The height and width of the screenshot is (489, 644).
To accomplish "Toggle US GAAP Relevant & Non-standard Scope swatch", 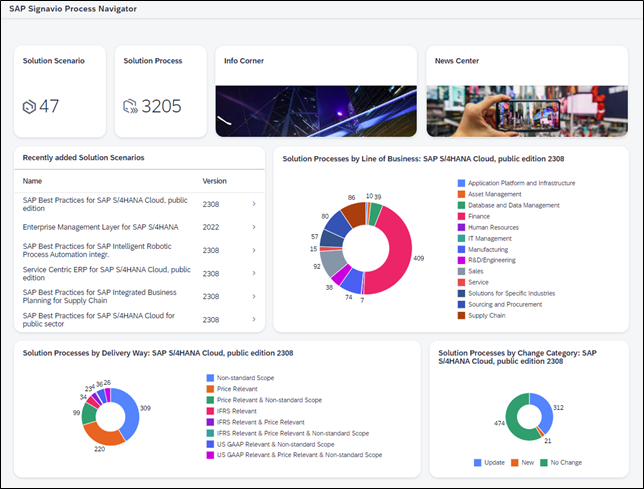I will coord(210,444).
